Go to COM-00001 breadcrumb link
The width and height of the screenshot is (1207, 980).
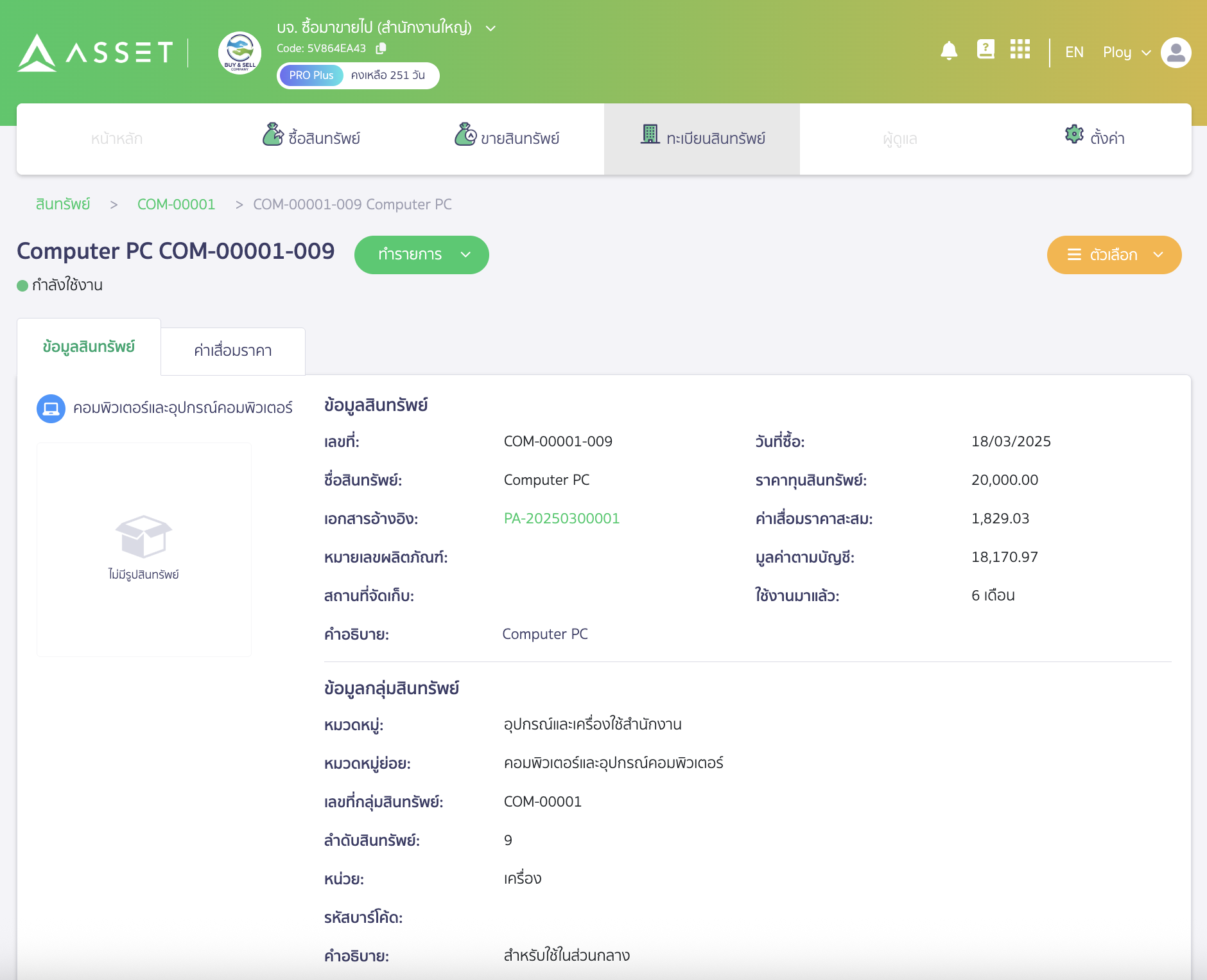(176, 204)
